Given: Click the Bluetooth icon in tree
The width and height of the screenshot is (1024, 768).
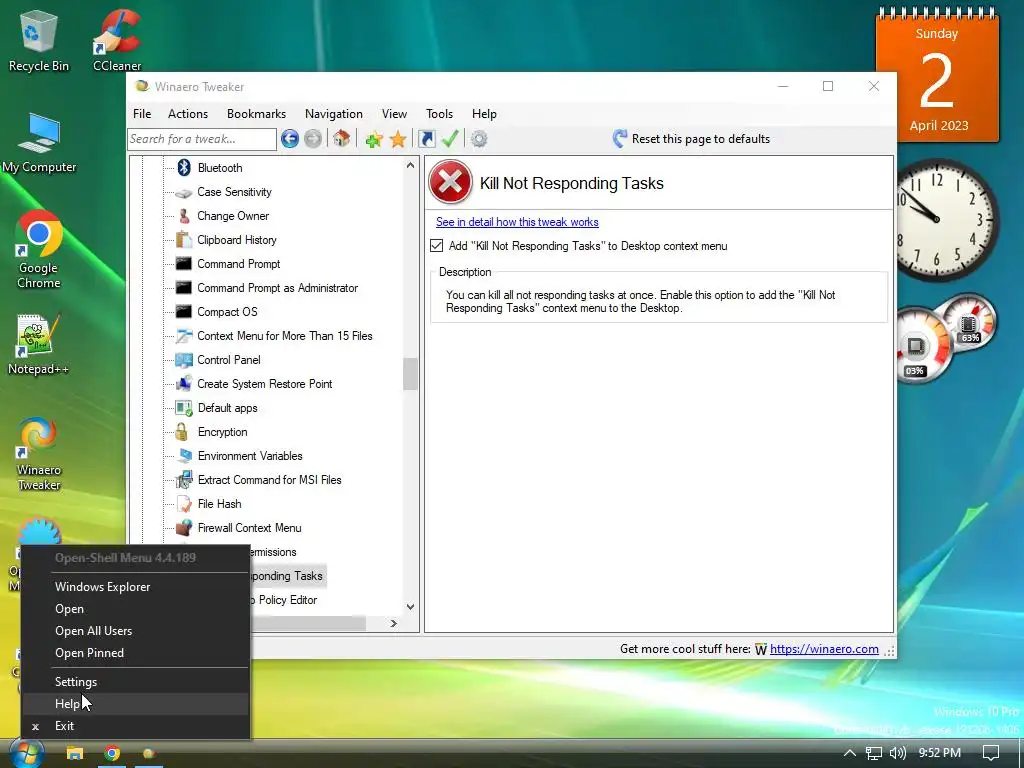Looking at the screenshot, I should click(x=184, y=167).
